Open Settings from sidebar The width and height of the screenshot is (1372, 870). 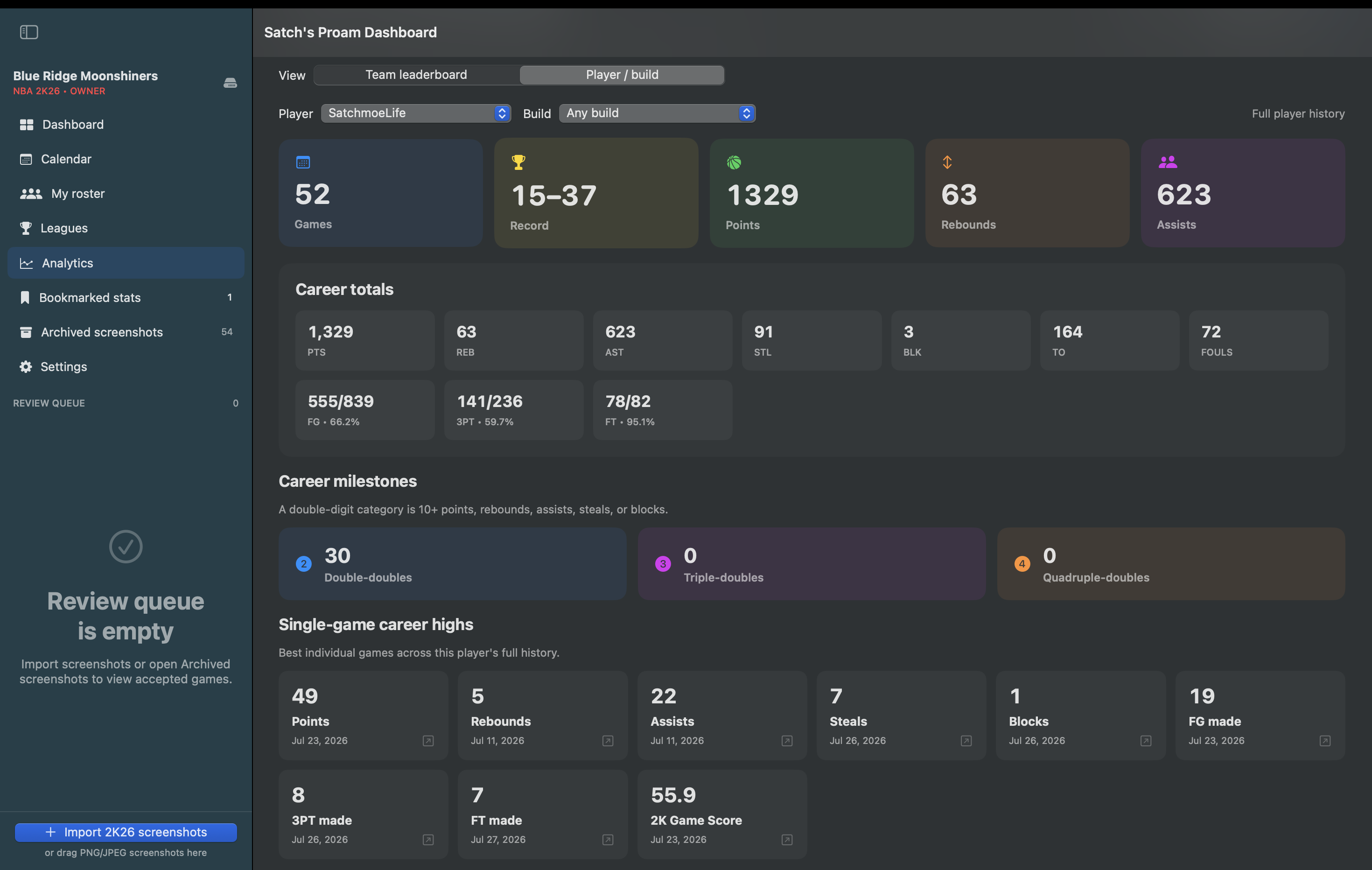click(126, 367)
